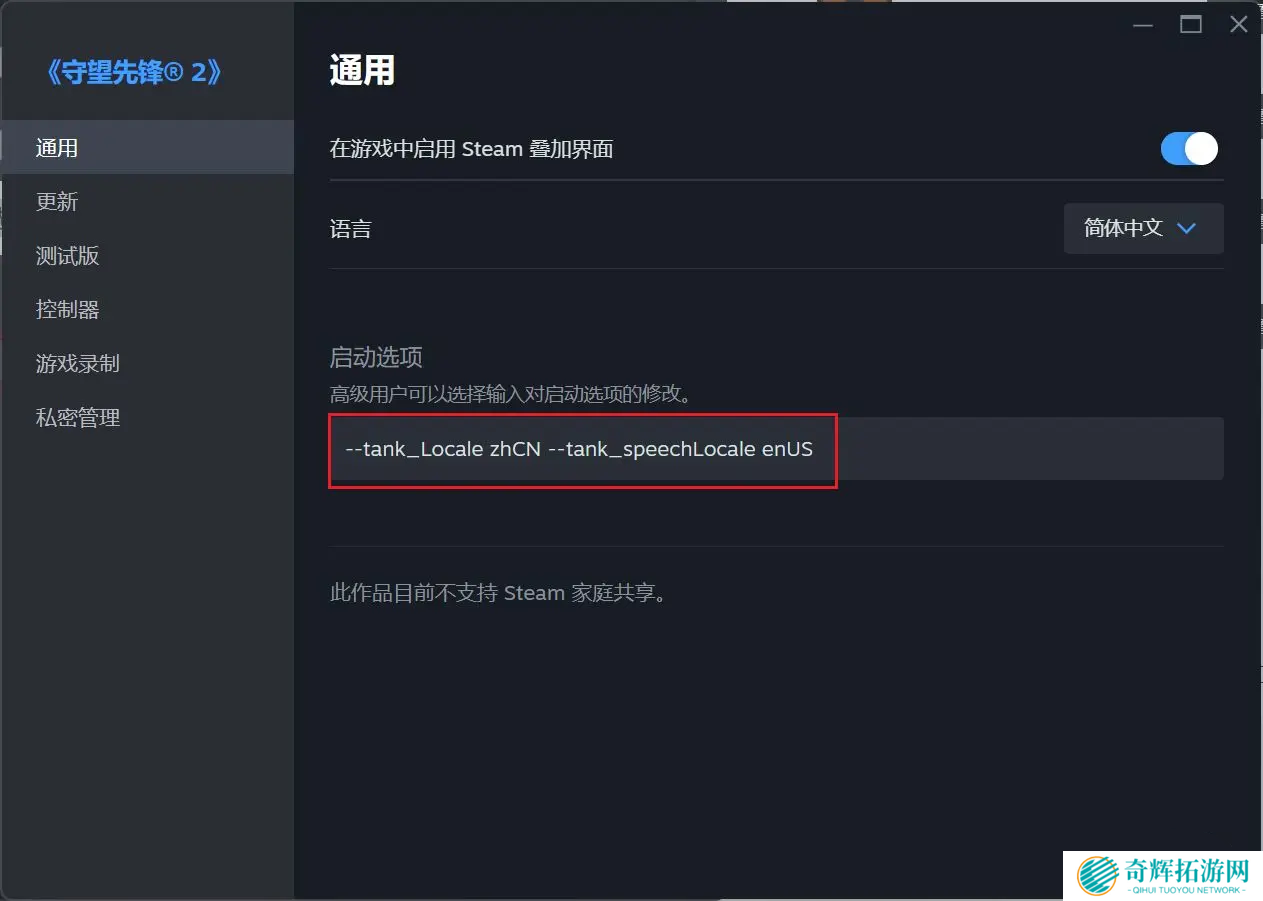Click the 《守望先锋® 2》 game title
The height and width of the screenshot is (901, 1263).
coord(134,72)
